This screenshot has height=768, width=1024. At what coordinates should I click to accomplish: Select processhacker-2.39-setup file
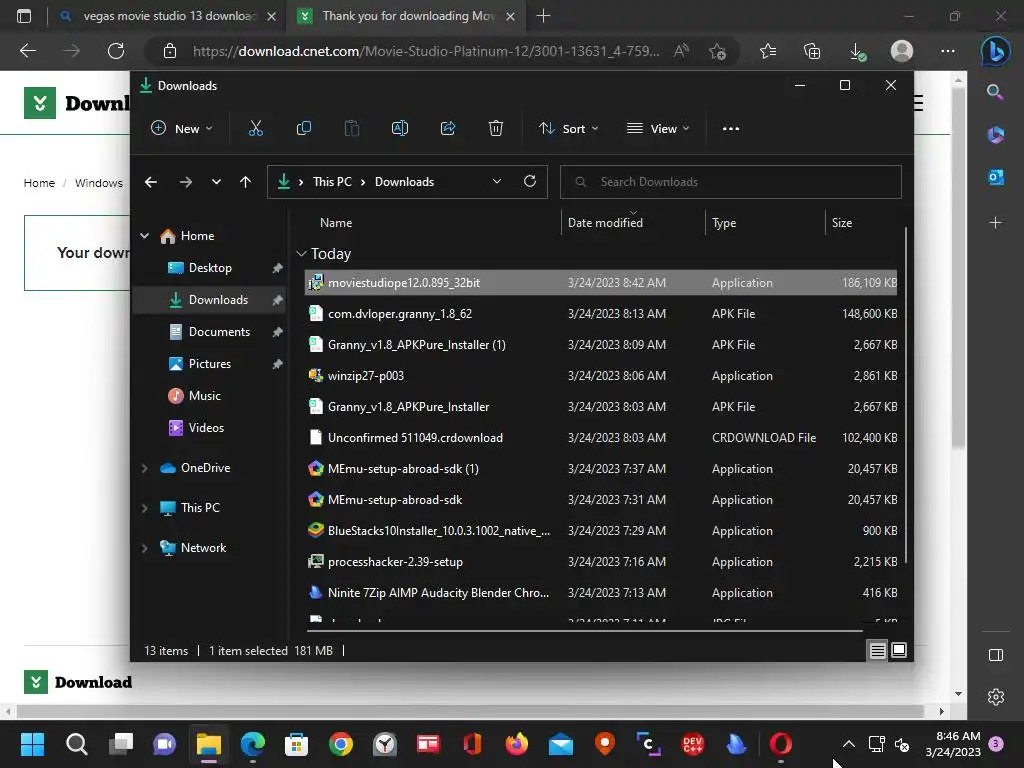[x=601, y=562]
